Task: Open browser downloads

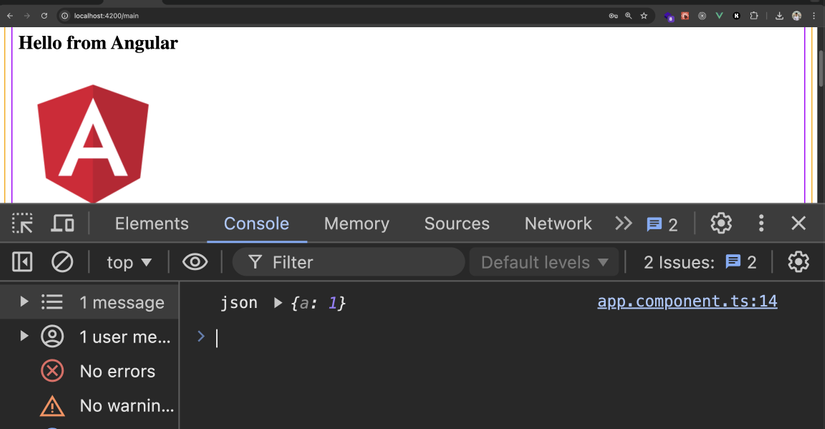Action: pyautogui.click(x=779, y=16)
